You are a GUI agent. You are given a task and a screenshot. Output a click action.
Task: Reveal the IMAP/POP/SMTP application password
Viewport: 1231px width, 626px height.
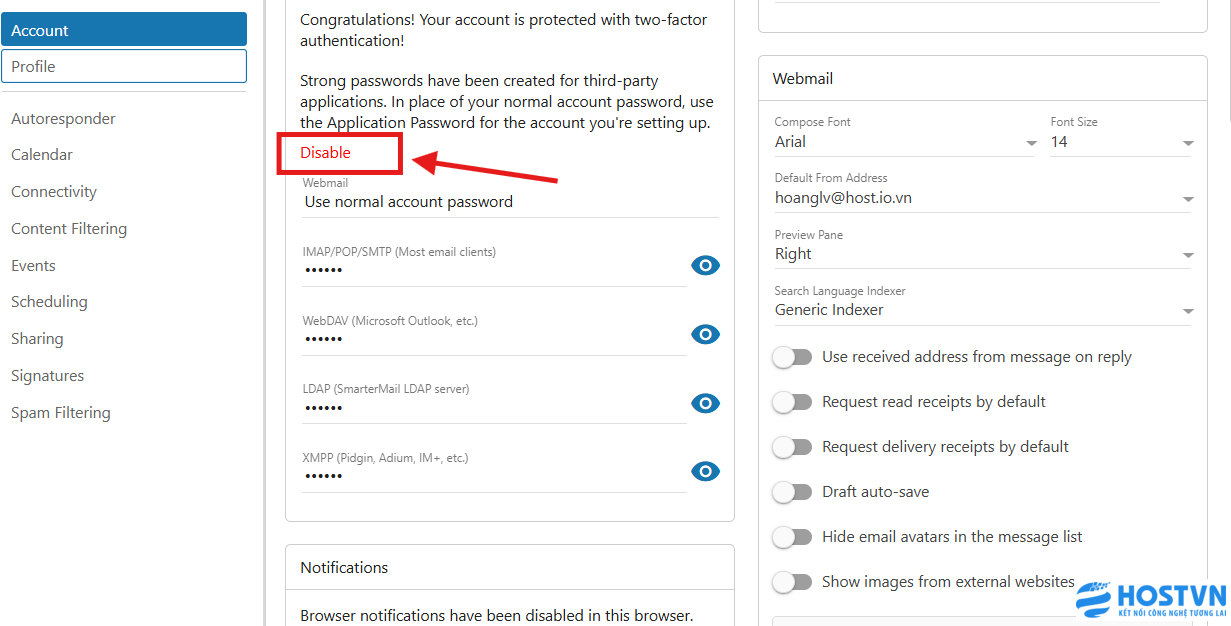(x=705, y=265)
